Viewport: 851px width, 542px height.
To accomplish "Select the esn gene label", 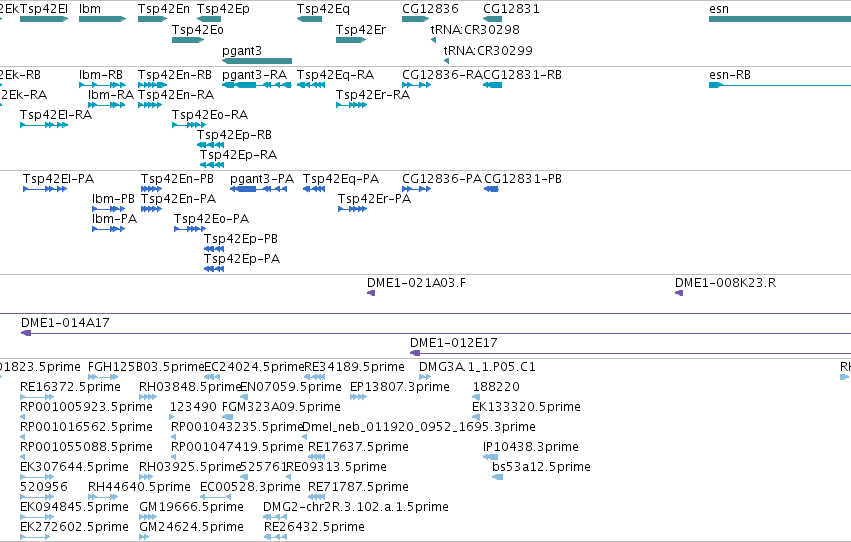I will (719, 9).
